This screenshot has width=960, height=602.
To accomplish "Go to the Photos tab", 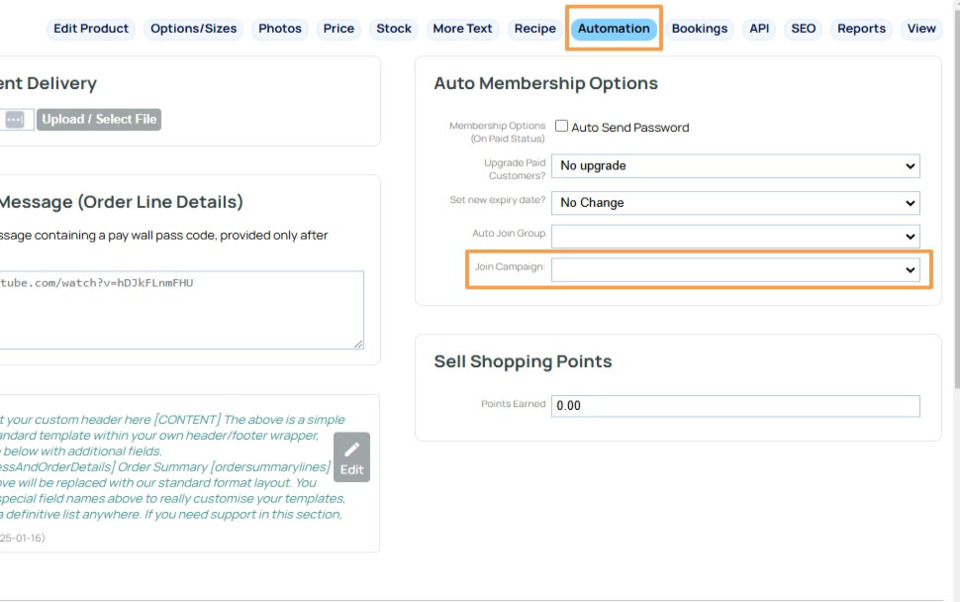I will pos(280,29).
